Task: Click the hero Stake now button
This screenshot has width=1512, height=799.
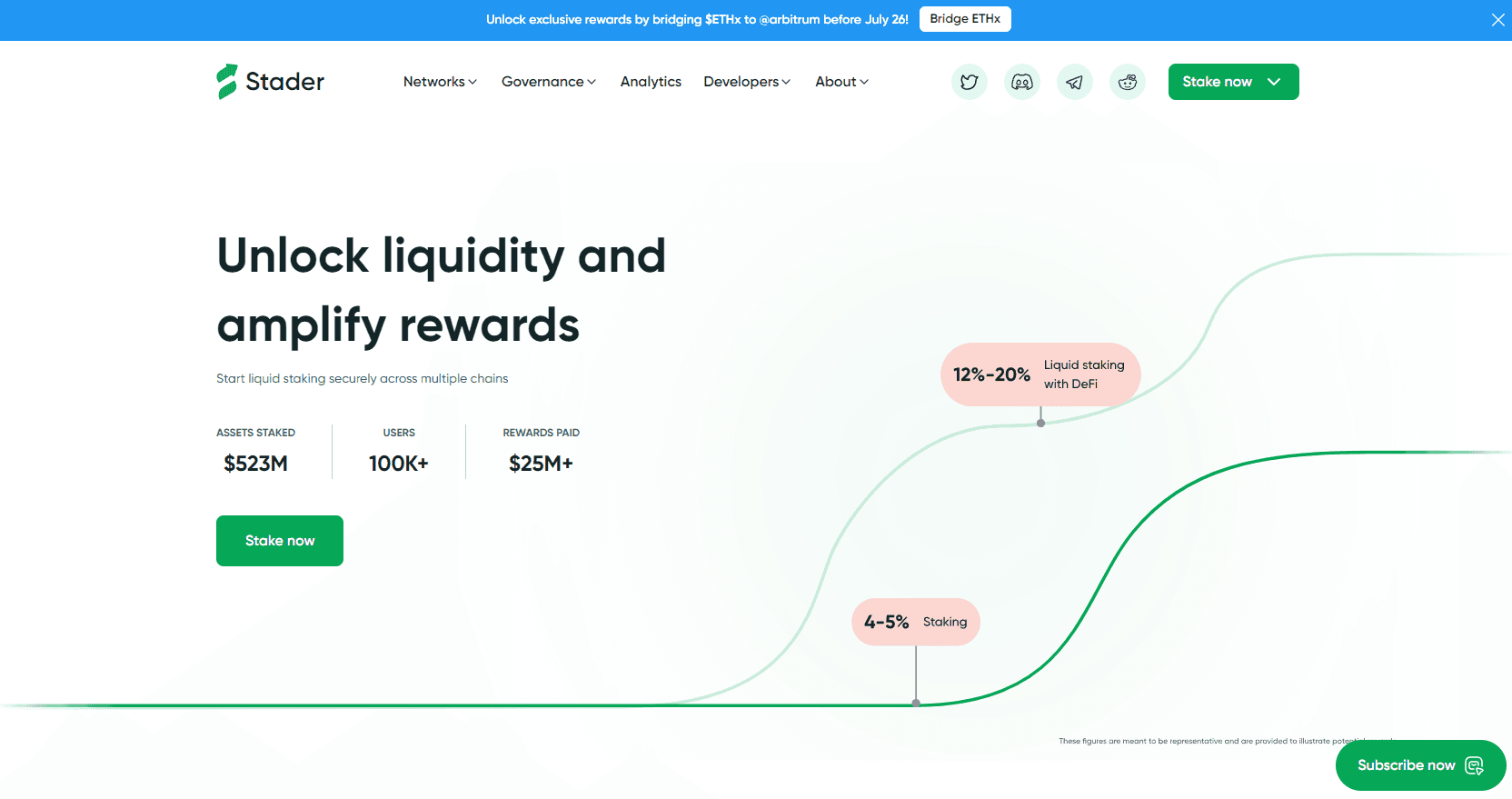Action: coord(280,541)
